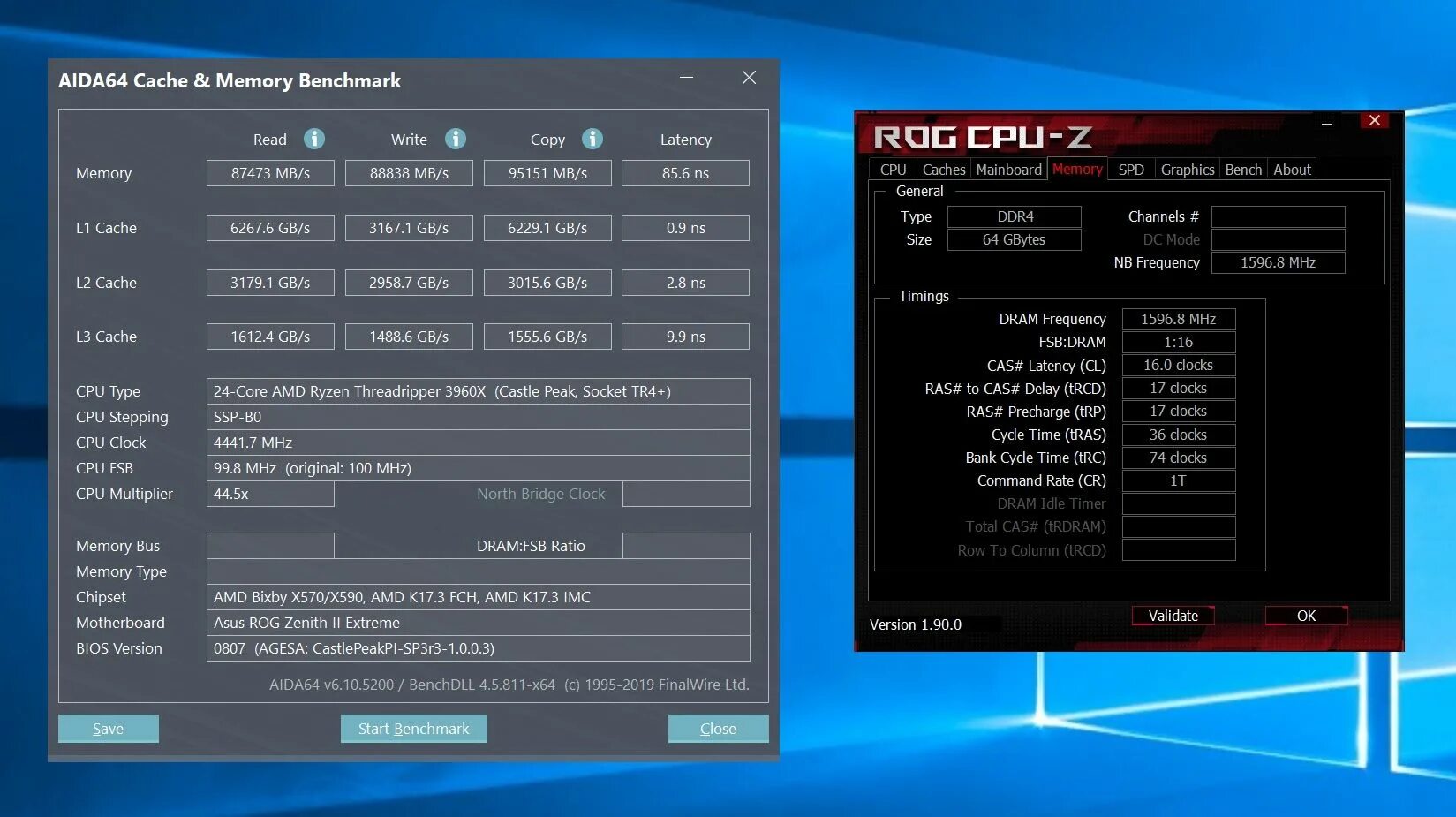Minimize the AIDA64 benchmark window
Viewport: 1456px width, 817px height.
click(686, 78)
